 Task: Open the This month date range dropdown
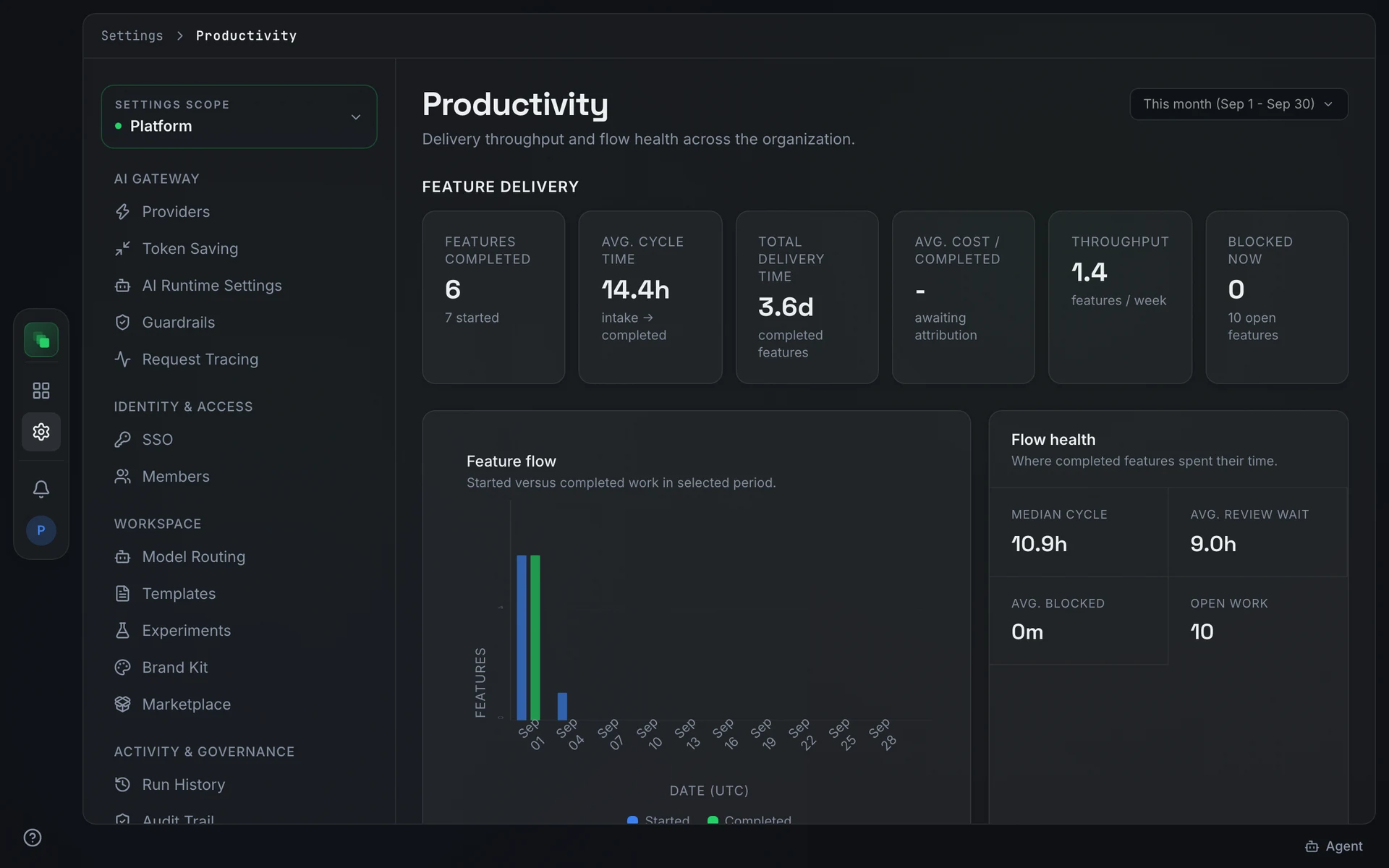1239,104
